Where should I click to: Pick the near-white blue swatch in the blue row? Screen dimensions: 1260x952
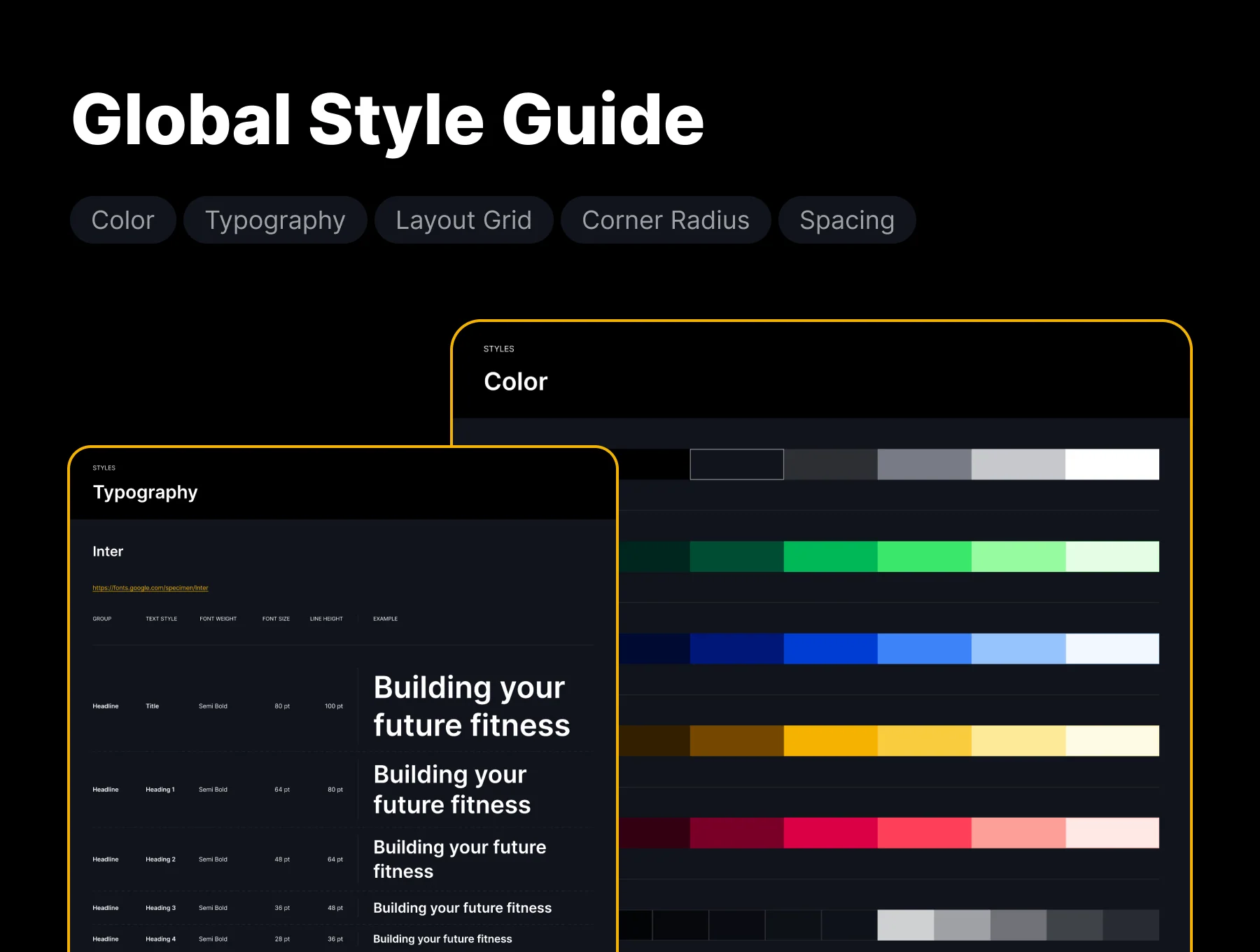click(1112, 649)
